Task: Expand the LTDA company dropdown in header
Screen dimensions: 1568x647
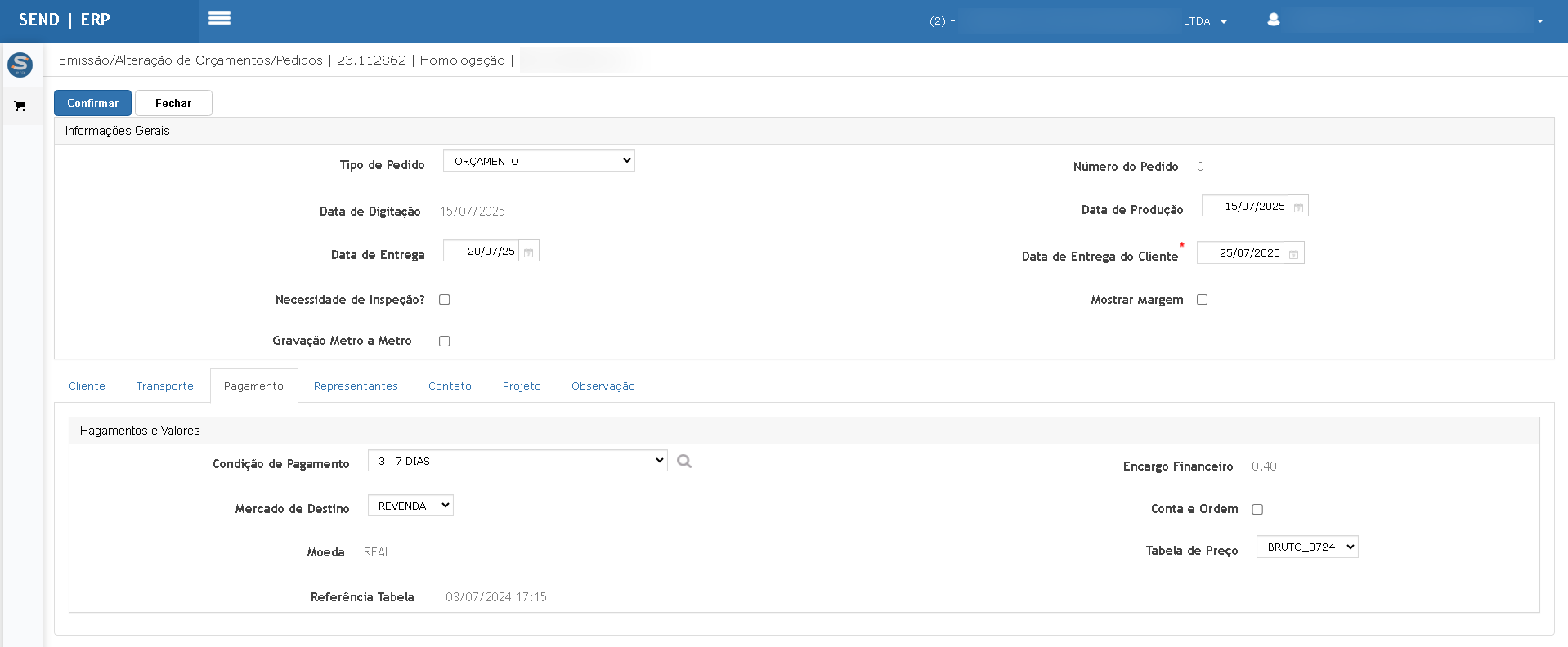Action: 1205,21
